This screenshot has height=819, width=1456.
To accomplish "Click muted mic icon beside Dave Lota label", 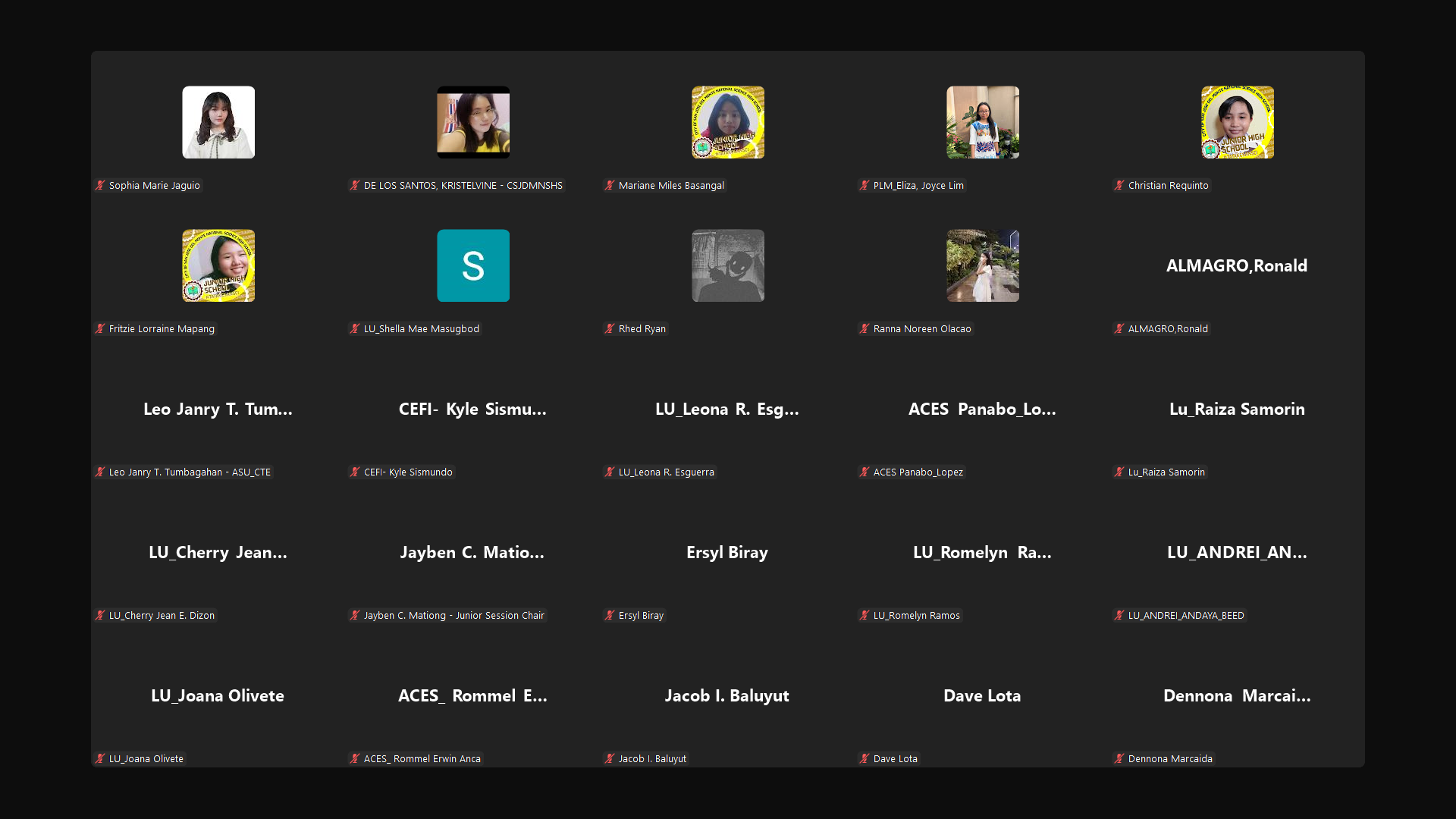I will coord(864,758).
